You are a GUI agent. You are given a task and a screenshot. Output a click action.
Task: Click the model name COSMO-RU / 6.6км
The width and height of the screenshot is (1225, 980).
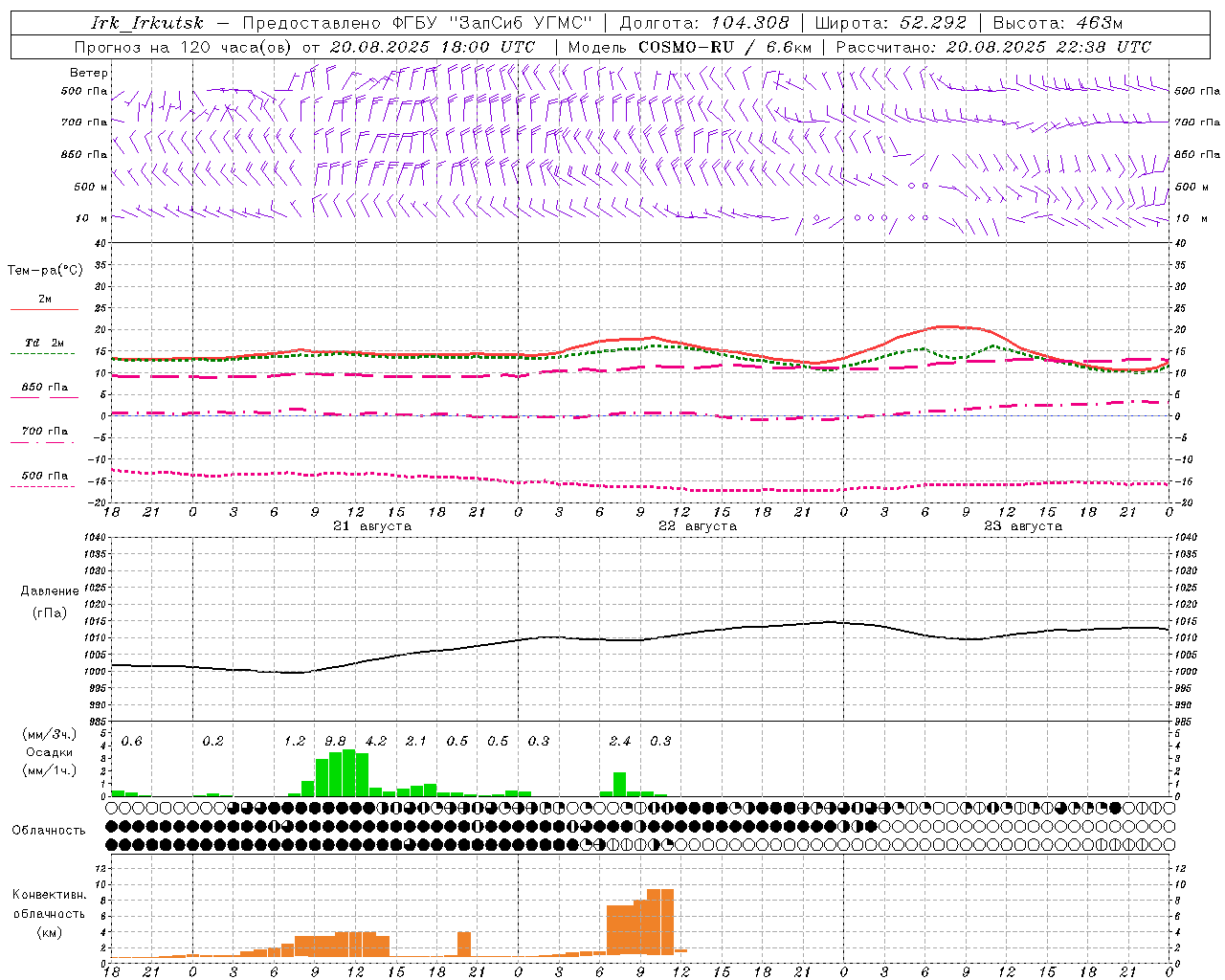(725, 47)
